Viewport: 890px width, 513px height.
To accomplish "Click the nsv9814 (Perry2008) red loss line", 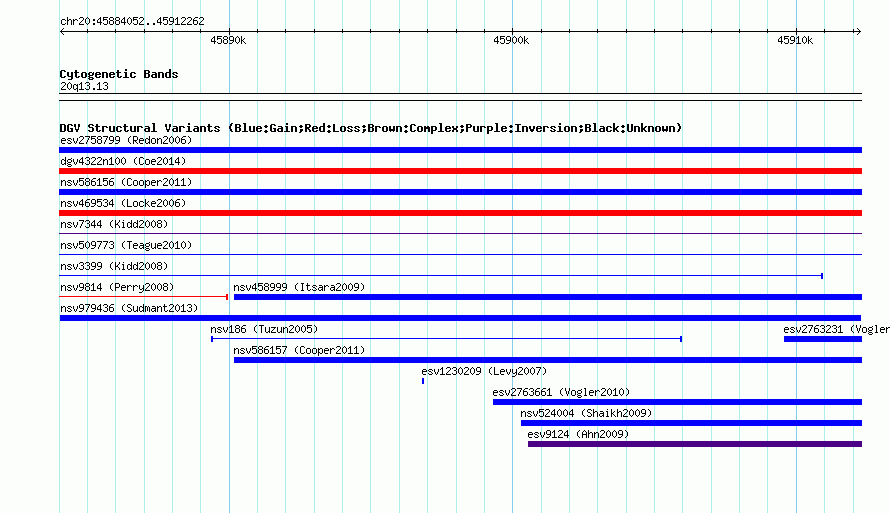I will click(144, 297).
